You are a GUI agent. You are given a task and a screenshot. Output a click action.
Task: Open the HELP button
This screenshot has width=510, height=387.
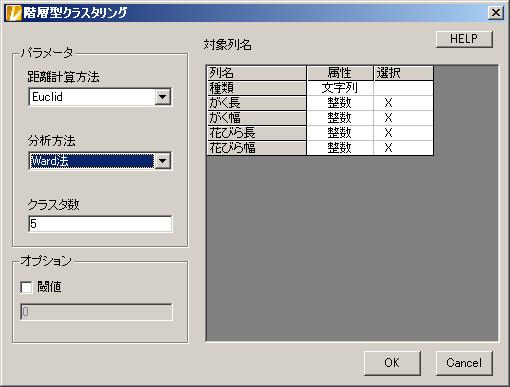pos(464,39)
